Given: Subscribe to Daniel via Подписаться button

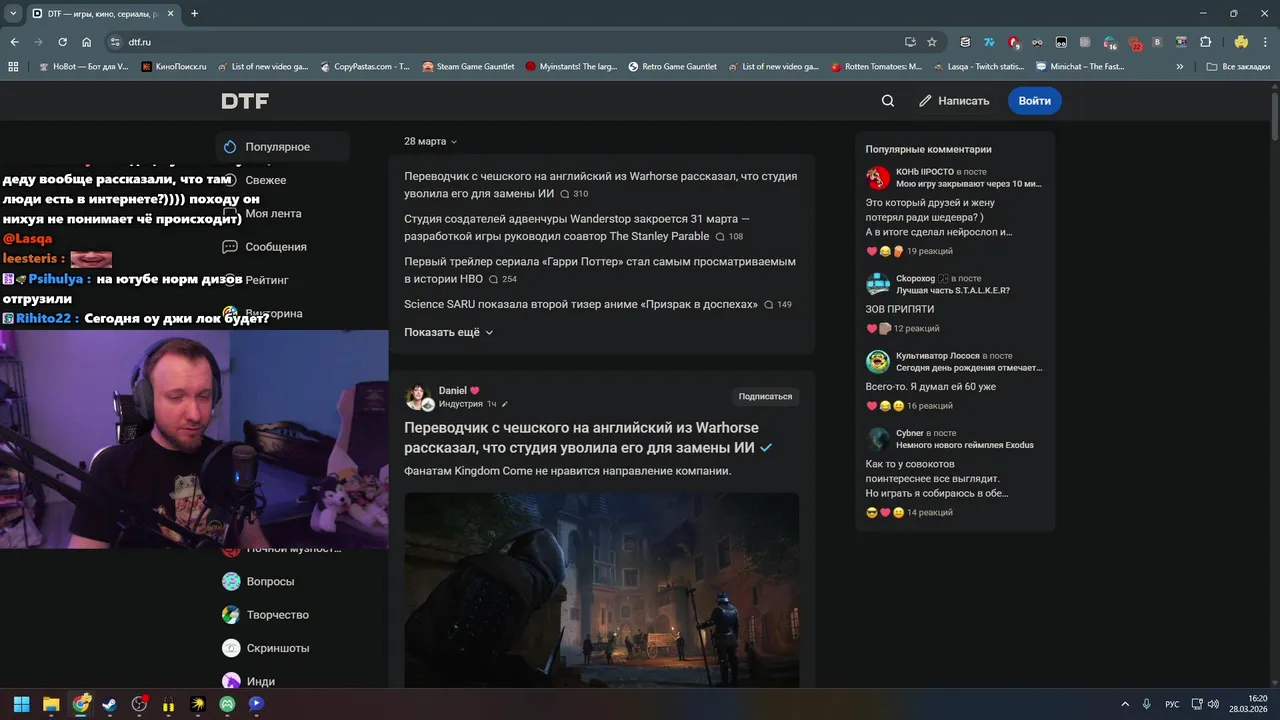Looking at the screenshot, I should click(765, 396).
